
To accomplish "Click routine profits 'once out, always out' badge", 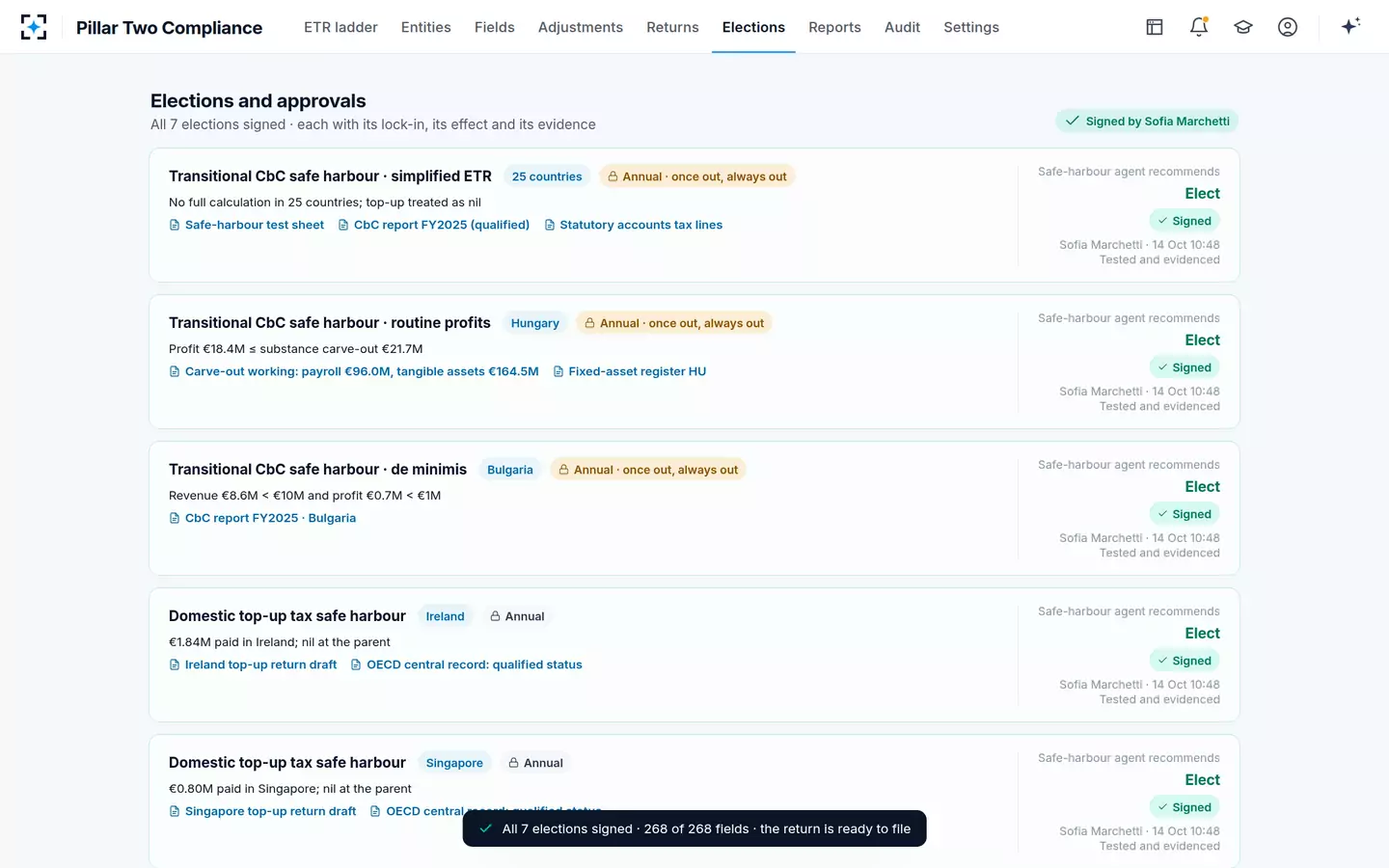I will point(674,323).
